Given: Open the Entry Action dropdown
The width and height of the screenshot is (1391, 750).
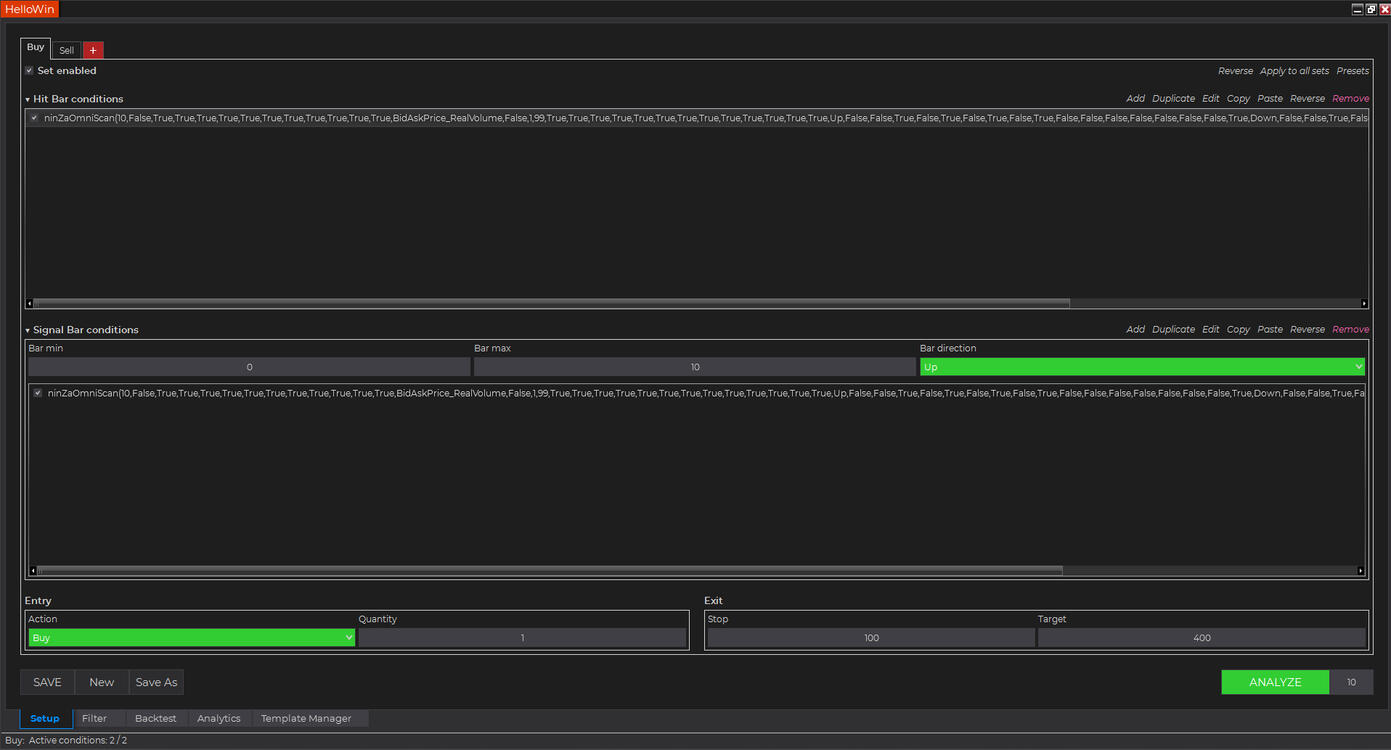Looking at the screenshot, I should click(191, 638).
